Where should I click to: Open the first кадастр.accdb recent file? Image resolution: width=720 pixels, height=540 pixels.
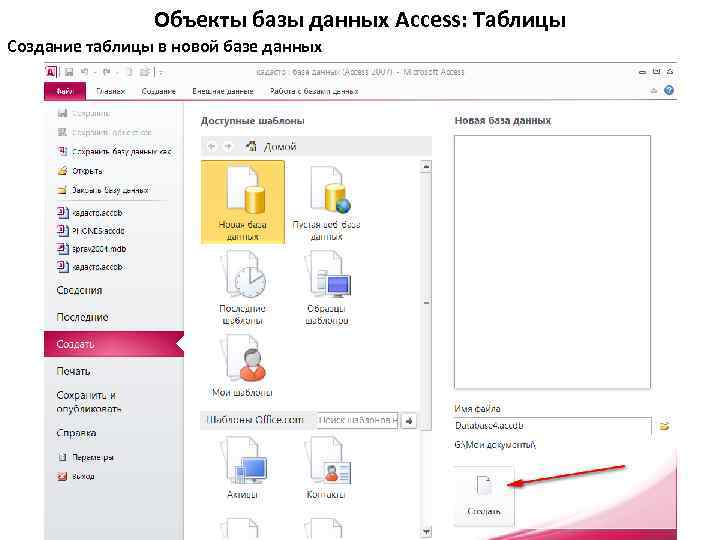pos(90,213)
